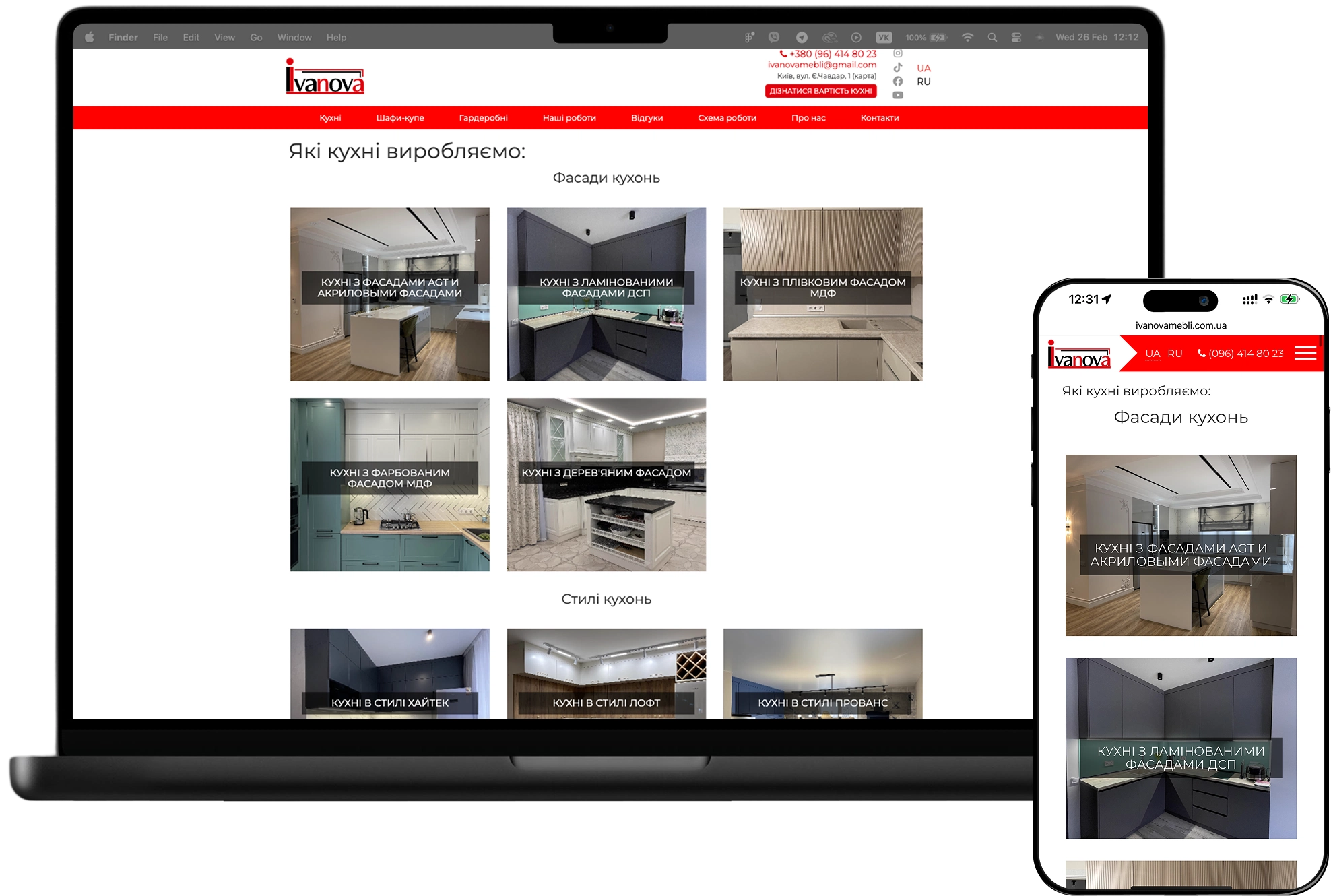Select UA language on desktop site
The image size is (1331, 896).
[923, 68]
